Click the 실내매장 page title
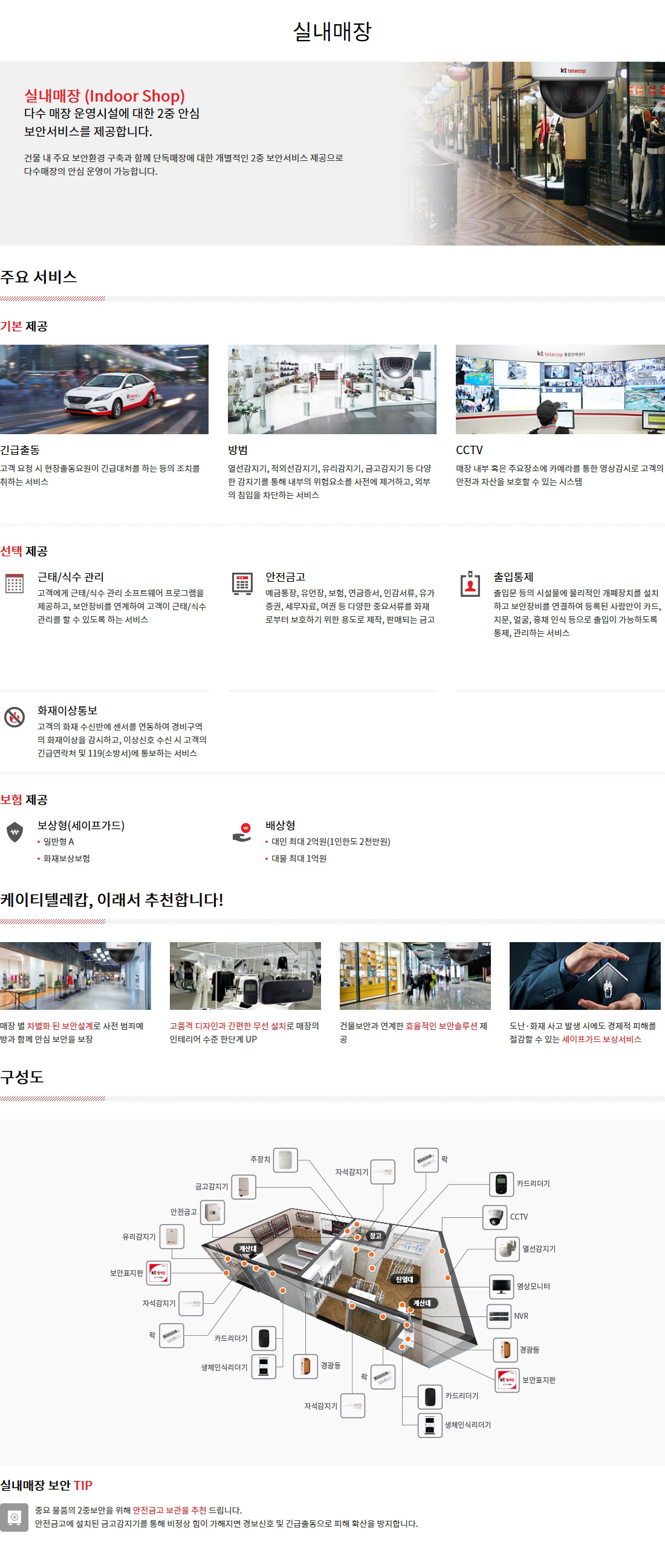Viewport: 665px width, 1568px height. [x=332, y=31]
